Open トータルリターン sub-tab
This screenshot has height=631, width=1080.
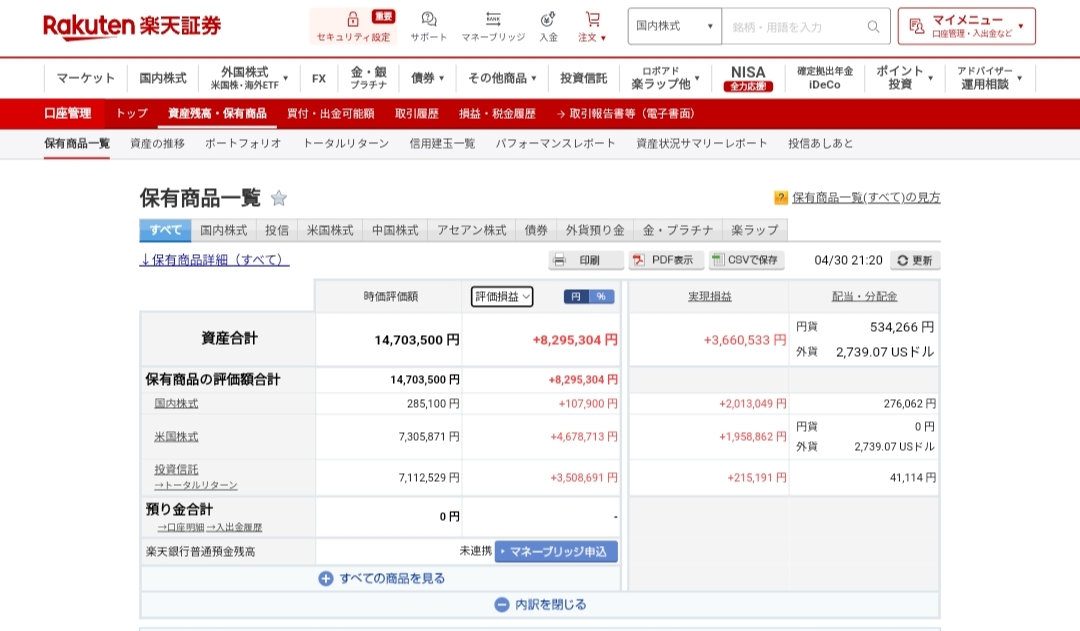(x=346, y=143)
